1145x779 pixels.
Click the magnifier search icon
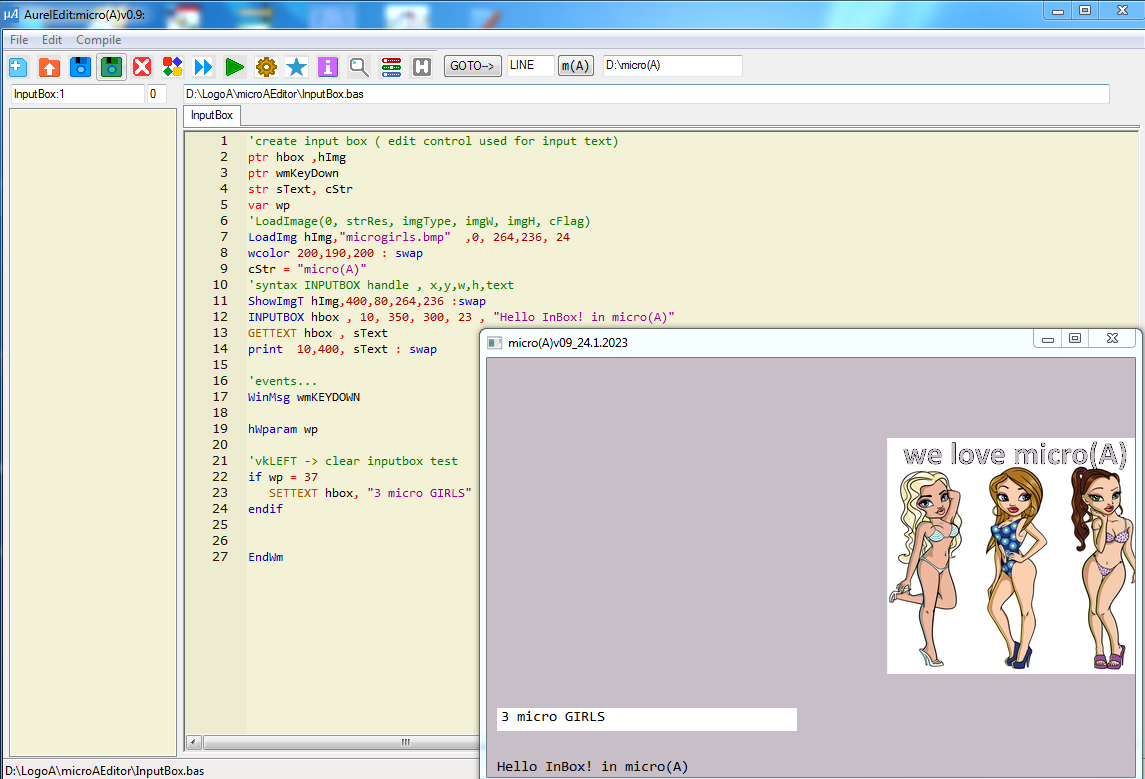359,67
